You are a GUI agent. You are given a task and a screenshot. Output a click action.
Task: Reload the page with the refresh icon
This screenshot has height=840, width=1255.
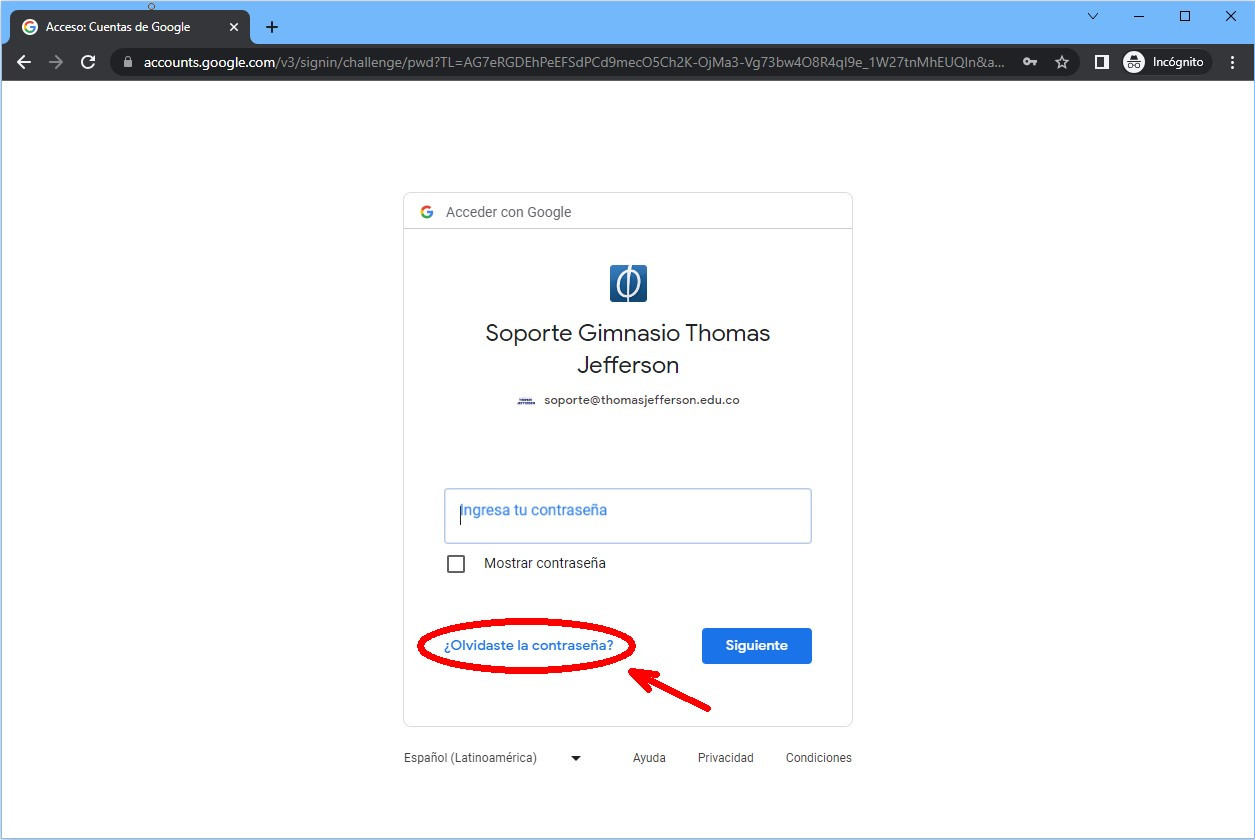(x=88, y=62)
